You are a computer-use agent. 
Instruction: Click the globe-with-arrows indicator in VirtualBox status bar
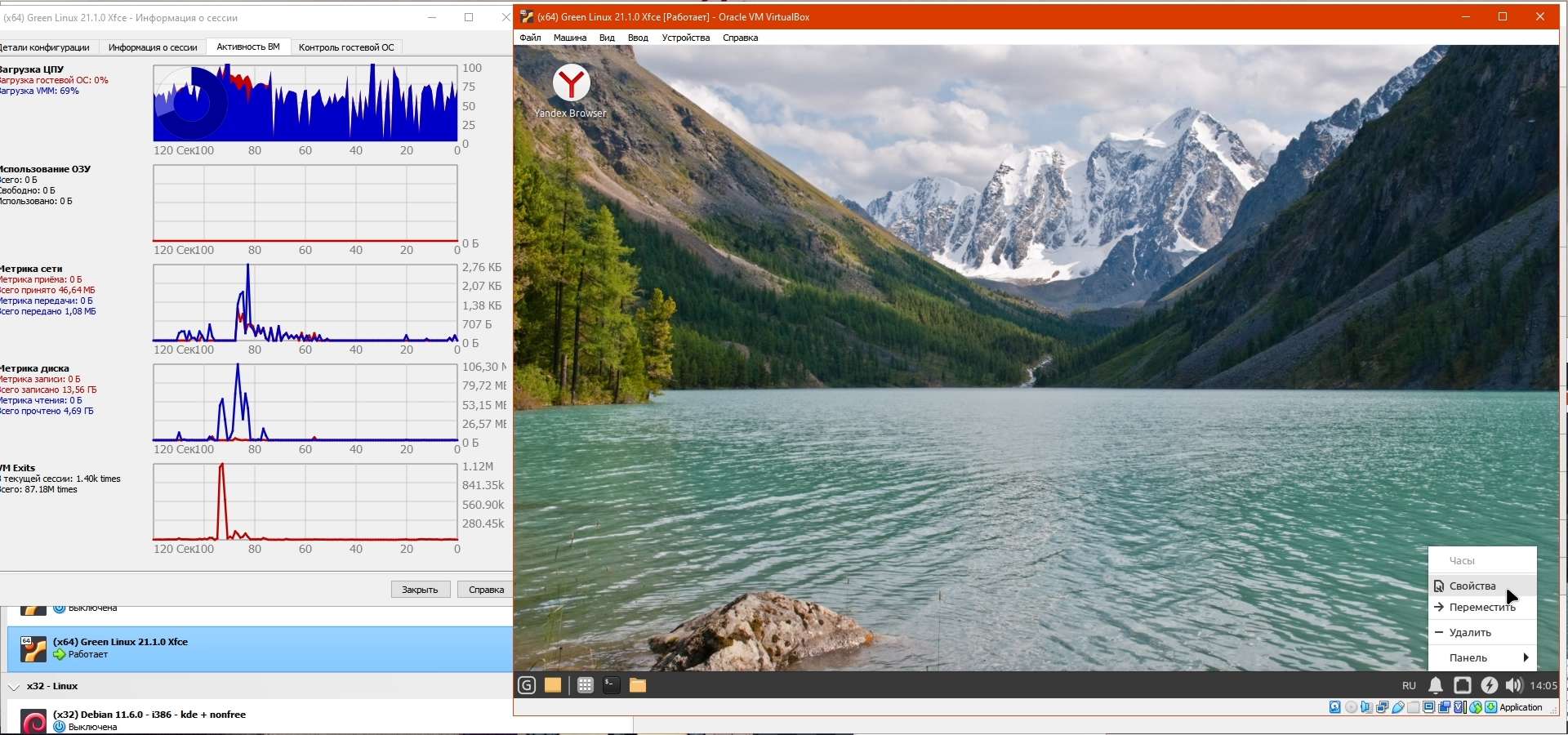coord(1476,707)
